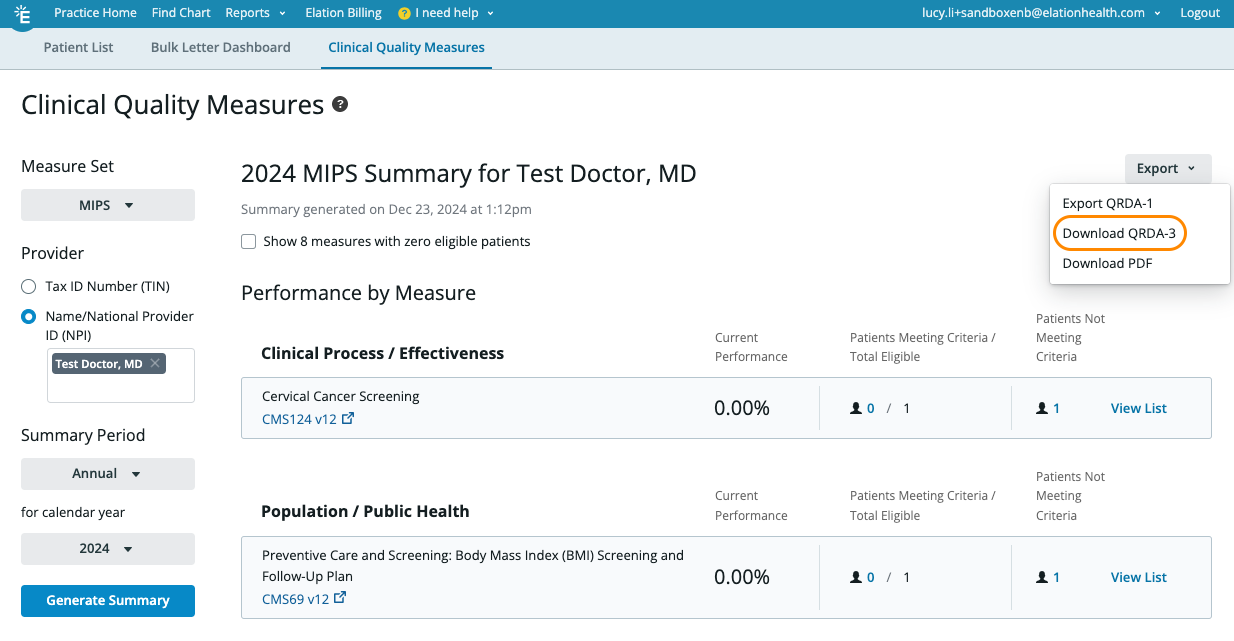Click patient icon in Cervical Cancer not-meeting column
This screenshot has height=641, width=1234.
[x=1042, y=408]
